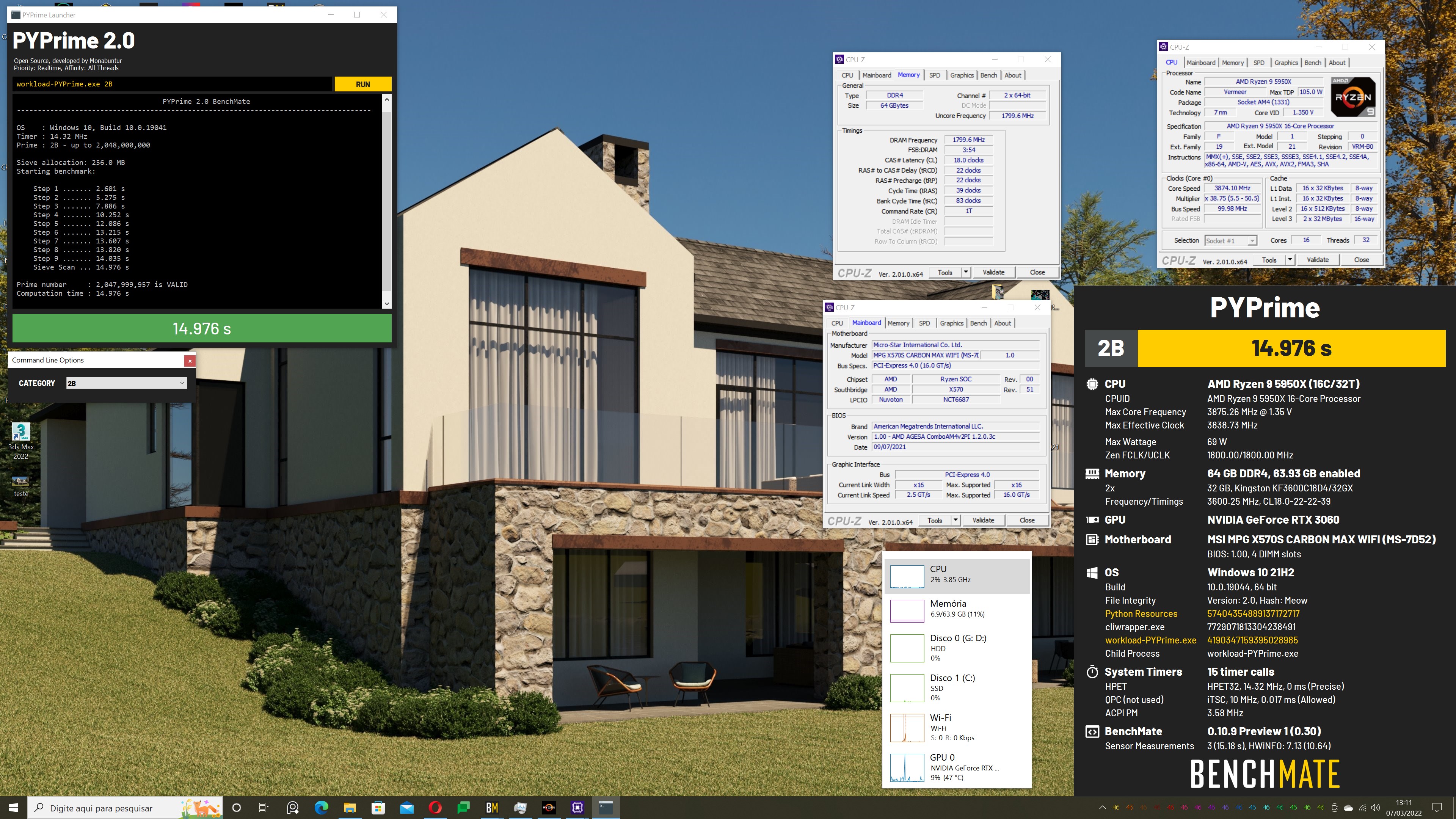The image size is (1456, 819).
Task: Open the notification center icon
Action: (1437, 808)
